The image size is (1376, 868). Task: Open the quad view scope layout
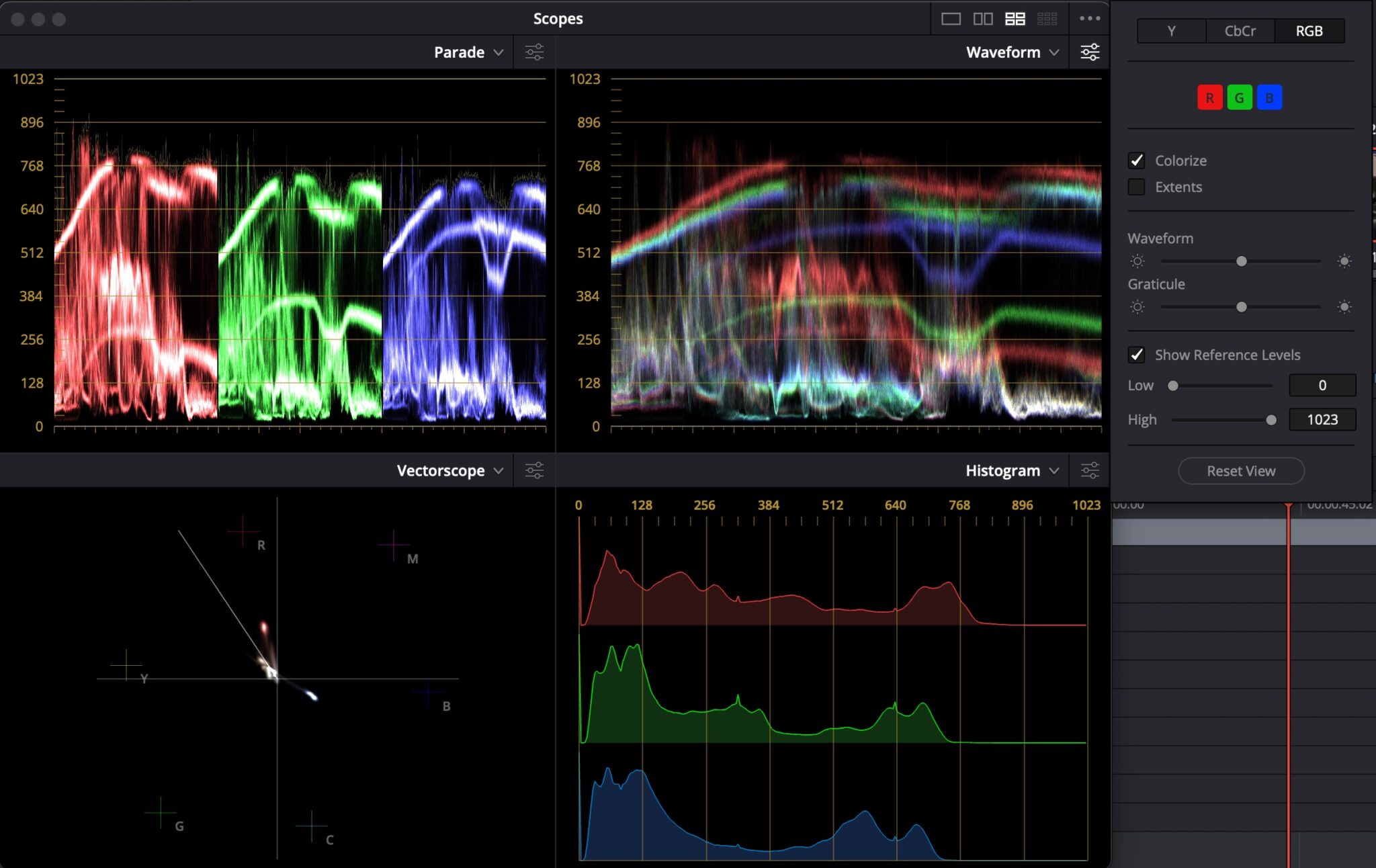(1015, 18)
